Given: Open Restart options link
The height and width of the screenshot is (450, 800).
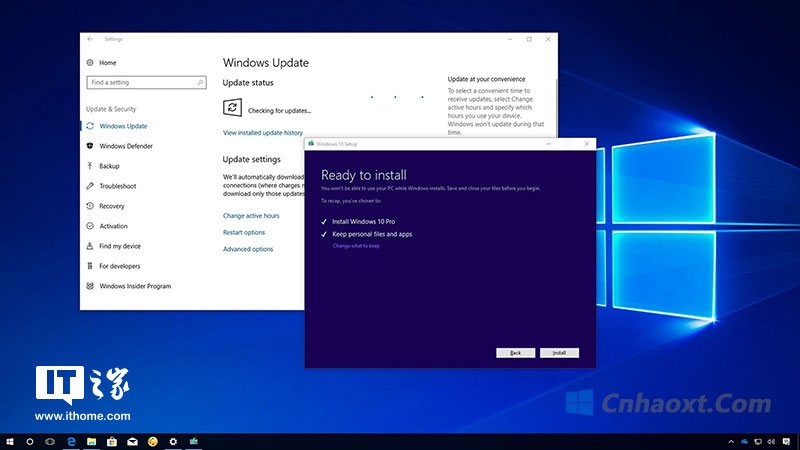Looking at the screenshot, I should 244,233.
